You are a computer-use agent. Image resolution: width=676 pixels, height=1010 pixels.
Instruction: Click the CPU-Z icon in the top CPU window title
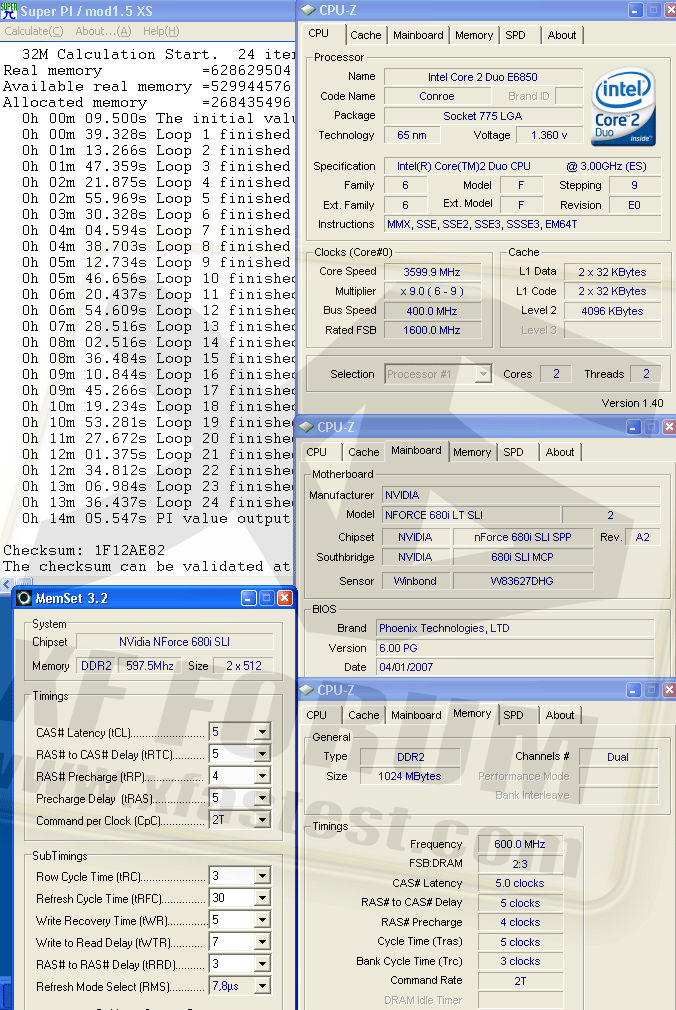308,10
